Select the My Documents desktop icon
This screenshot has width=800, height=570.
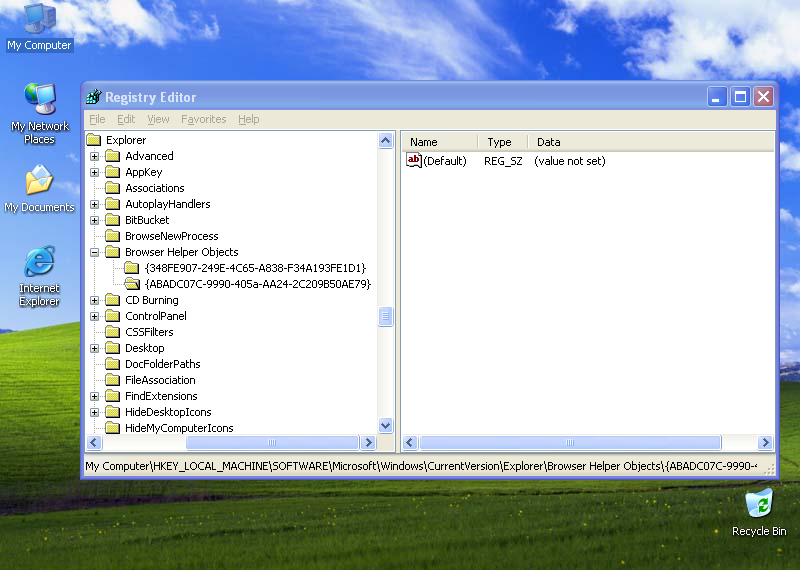[39, 188]
